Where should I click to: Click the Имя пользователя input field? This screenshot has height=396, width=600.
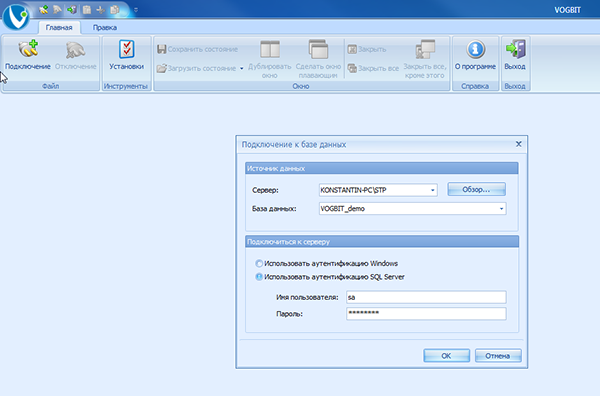point(426,297)
